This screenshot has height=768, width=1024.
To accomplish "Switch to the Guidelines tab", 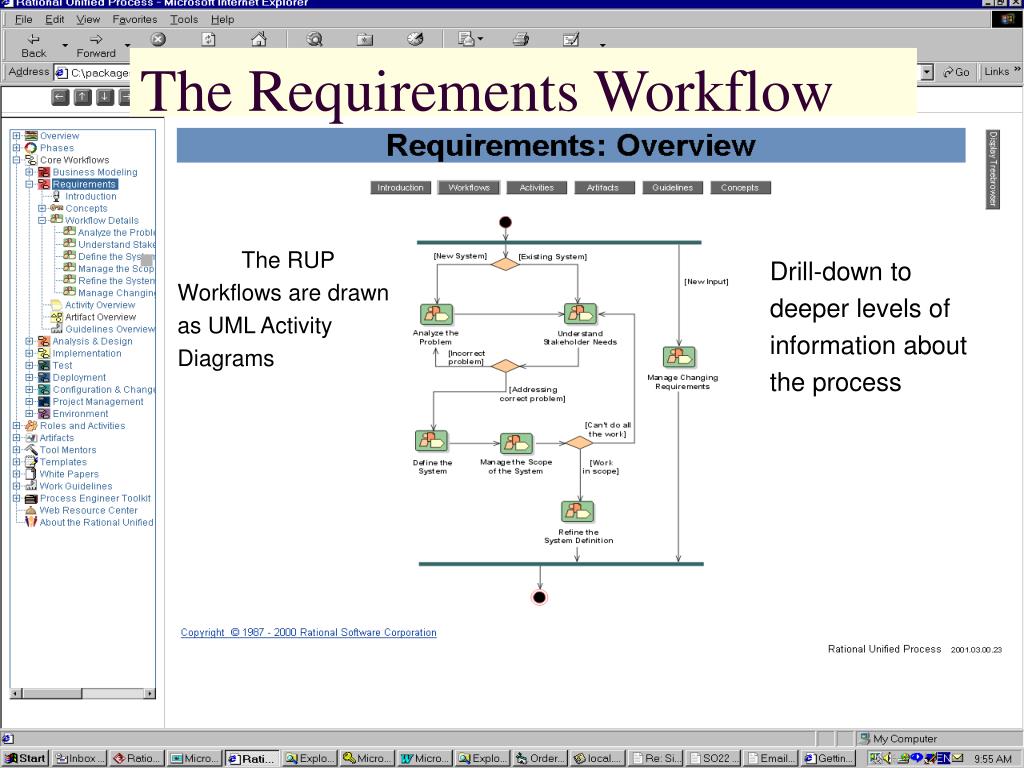I will (672, 187).
